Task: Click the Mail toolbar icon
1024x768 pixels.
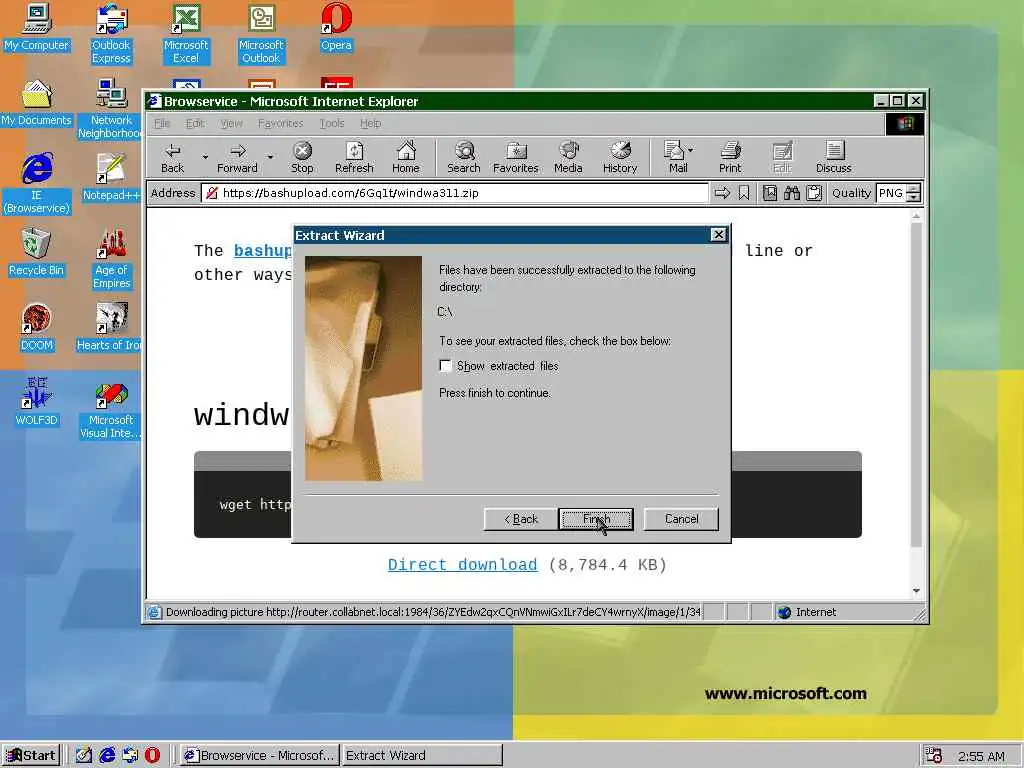Action: (675, 157)
